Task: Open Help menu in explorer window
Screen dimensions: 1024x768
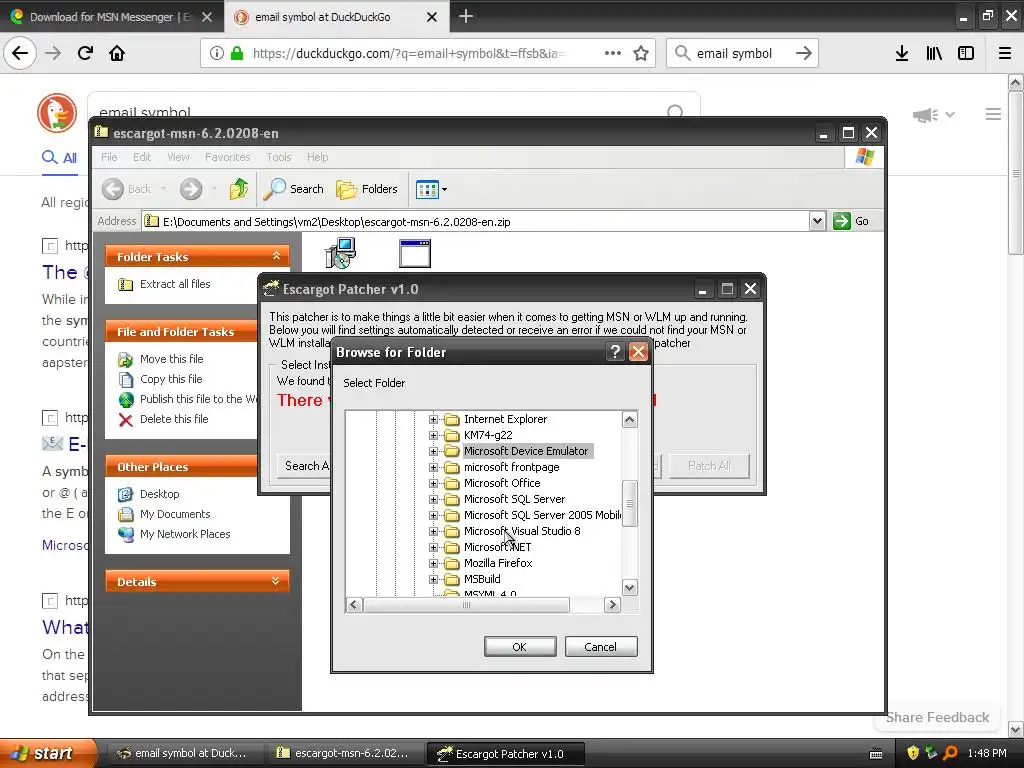Action: [317, 157]
